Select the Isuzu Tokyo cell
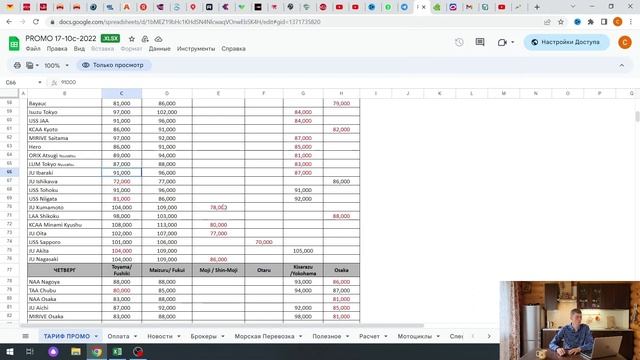 tap(64, 112)
